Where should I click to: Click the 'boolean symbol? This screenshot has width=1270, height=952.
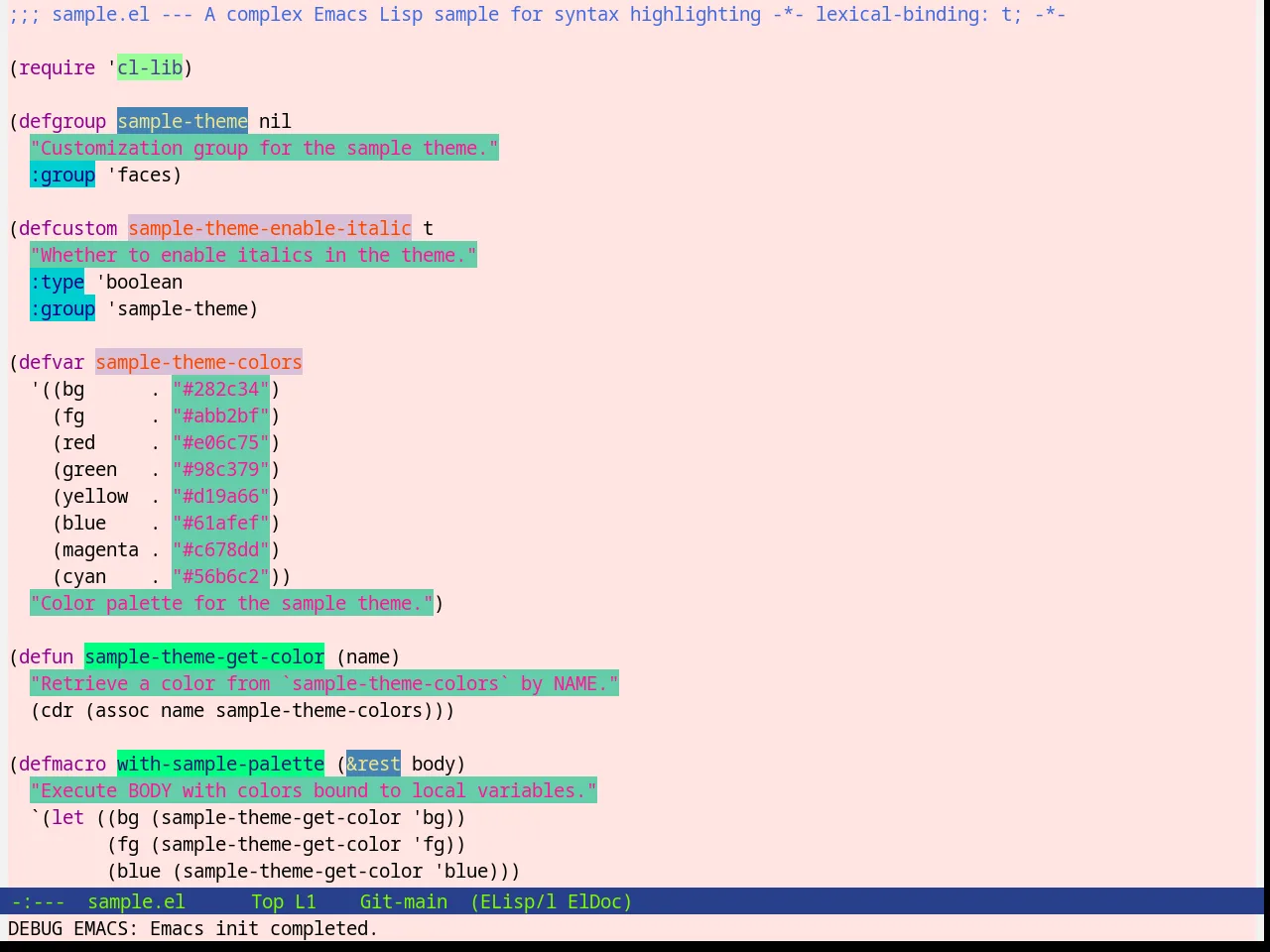(x=140, y=282)
